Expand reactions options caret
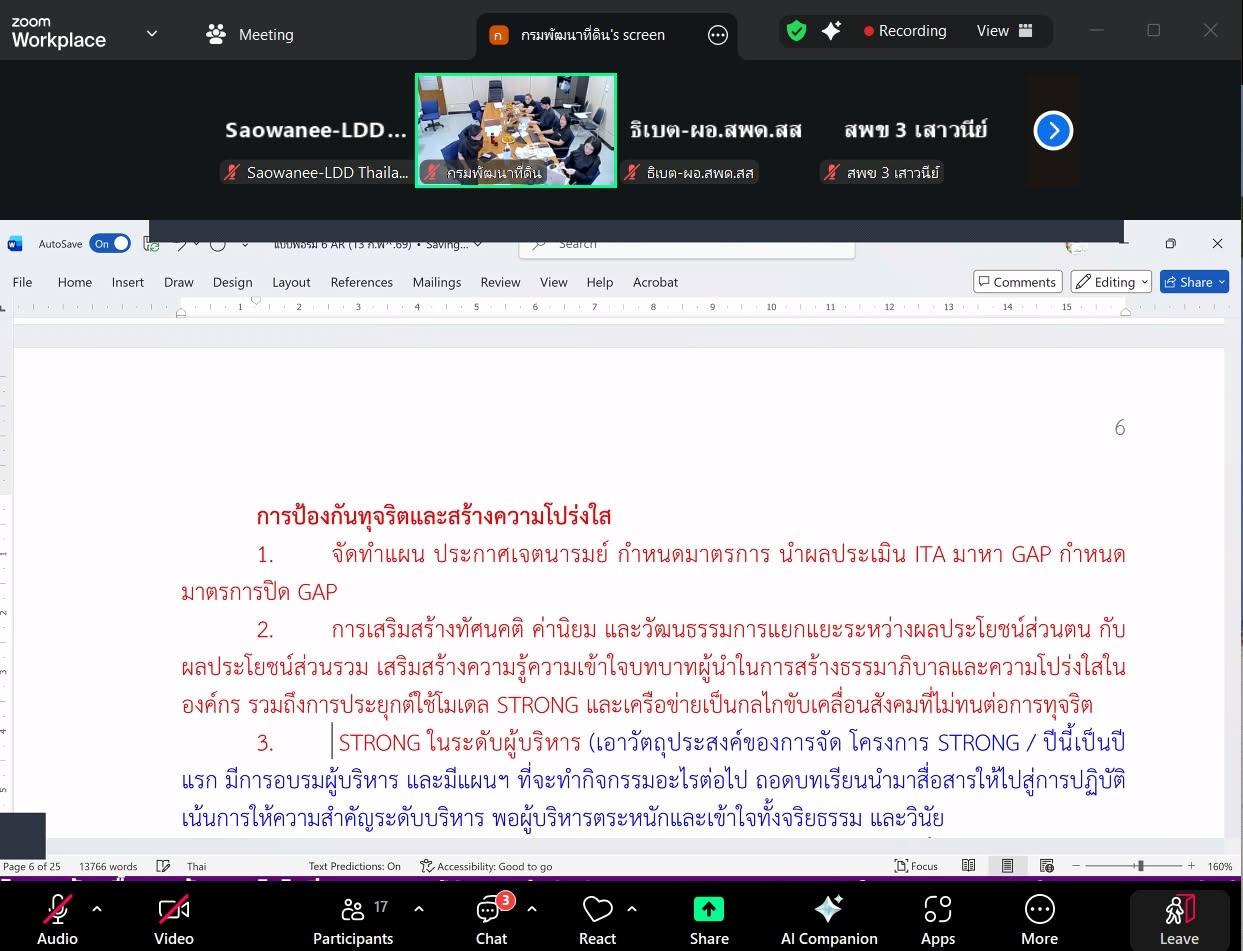The height and width of the screenshot is (951, 1243). pos(632,909)
